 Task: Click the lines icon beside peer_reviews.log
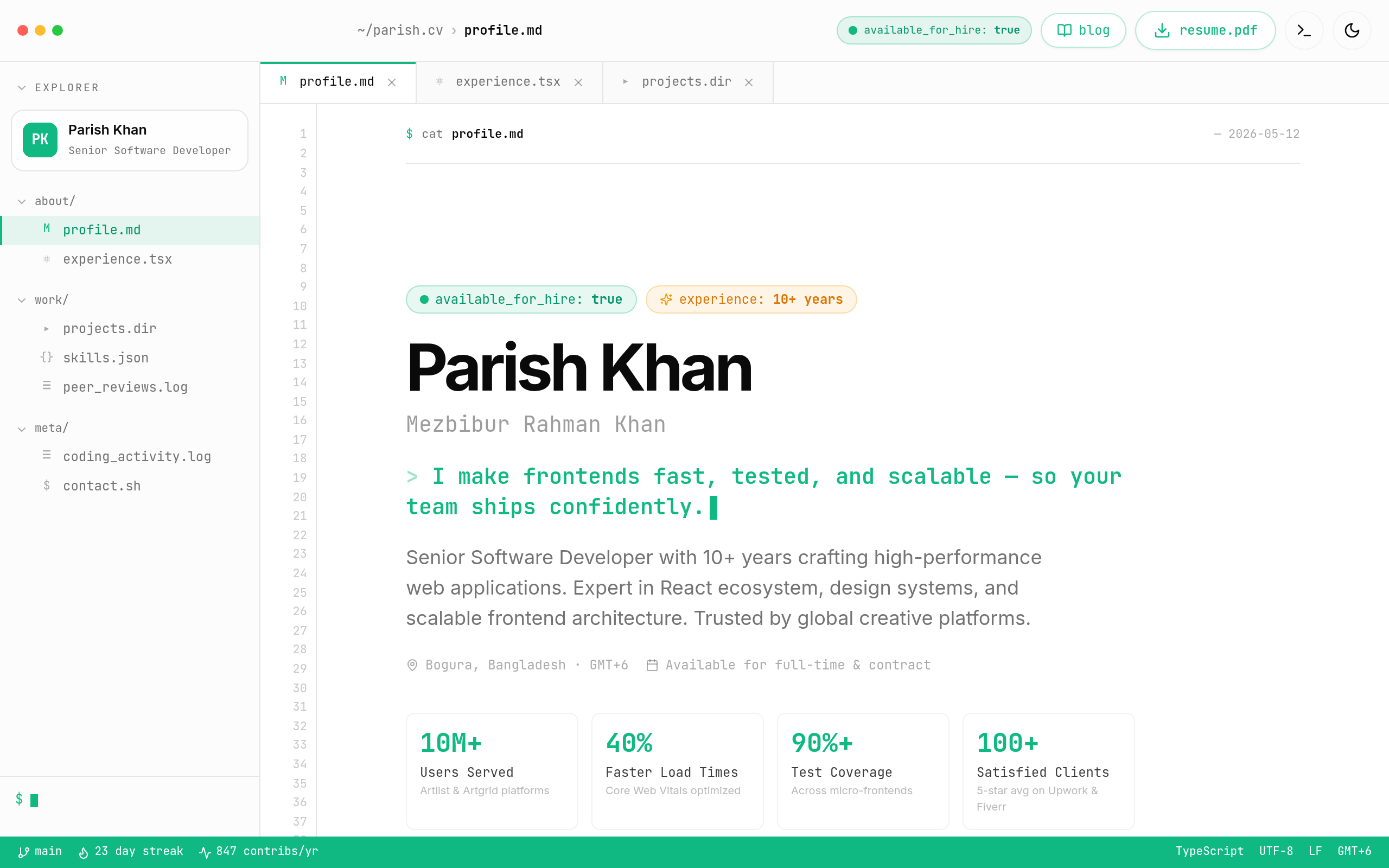click(47, 385)
